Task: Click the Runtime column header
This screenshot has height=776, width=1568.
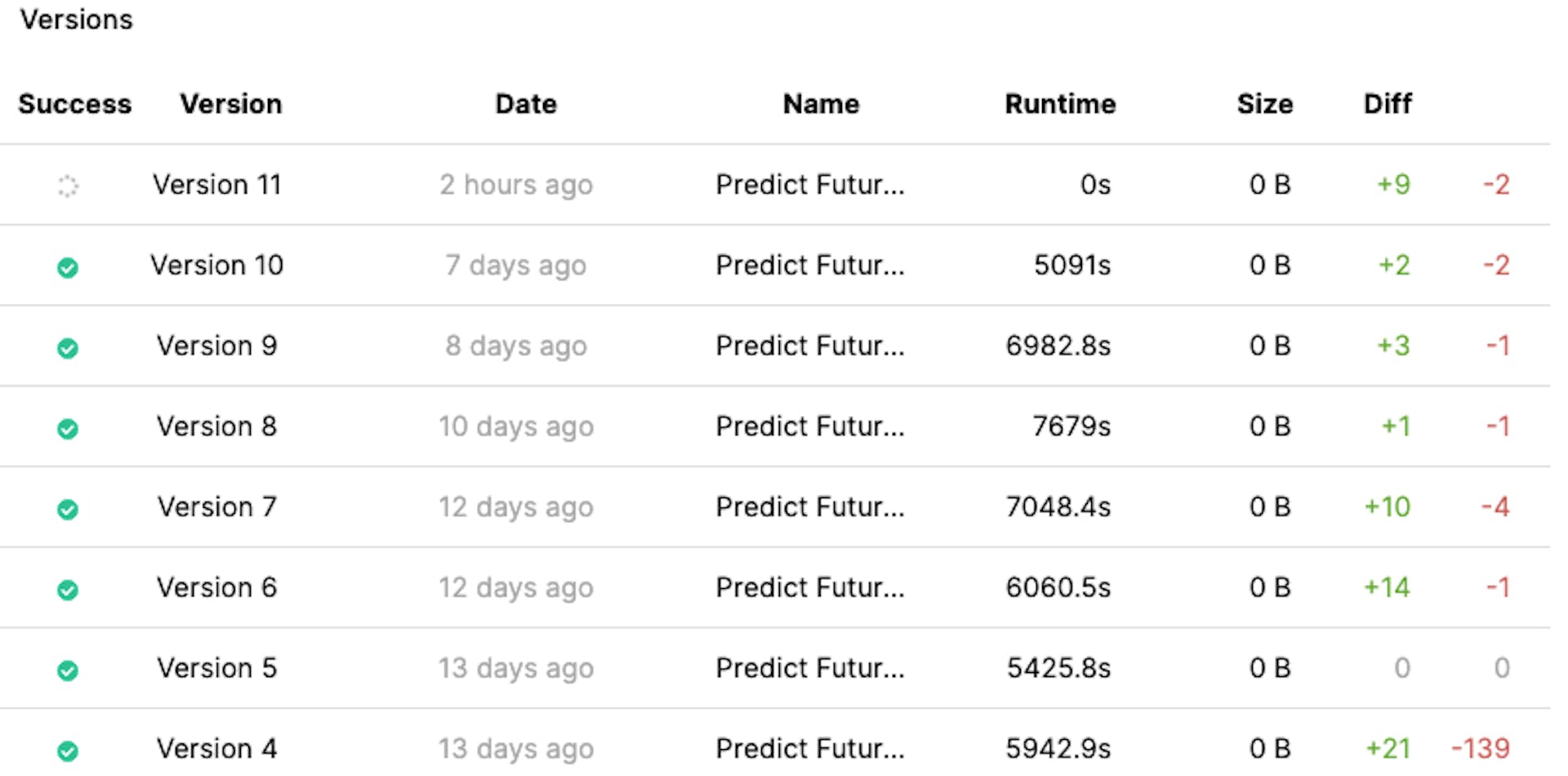Action: [x=1060, y=104]
